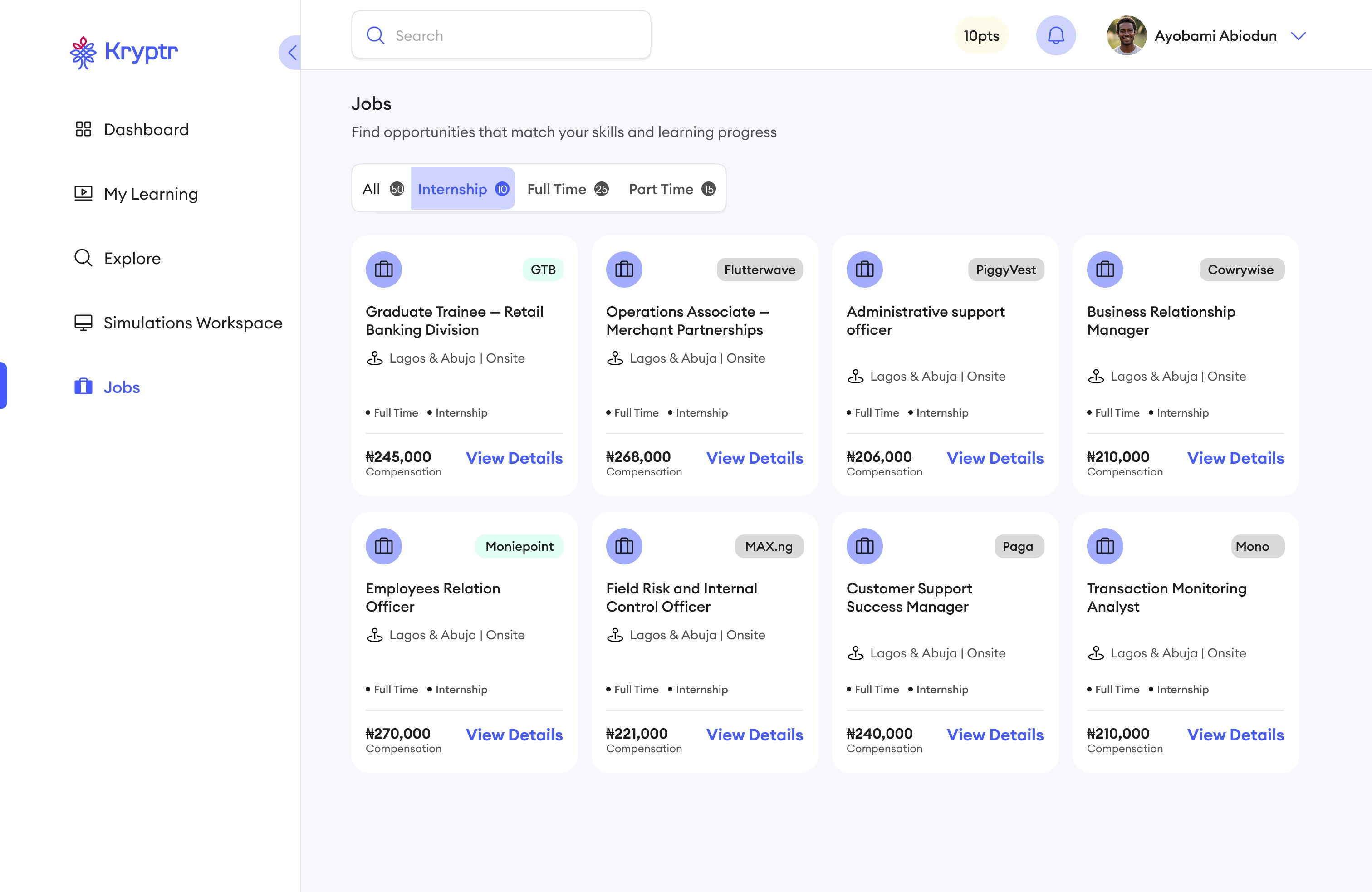
Task: View Details for Business Relationship Manager
Action: click(x=1235, y=458)
